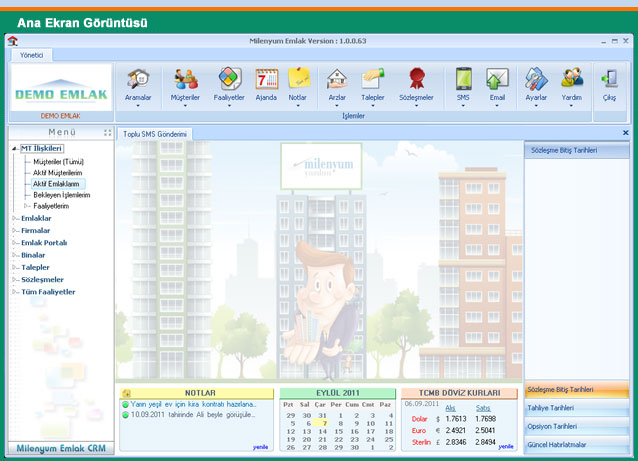Open dropdown arrow under SMS

tap(463, 106)
